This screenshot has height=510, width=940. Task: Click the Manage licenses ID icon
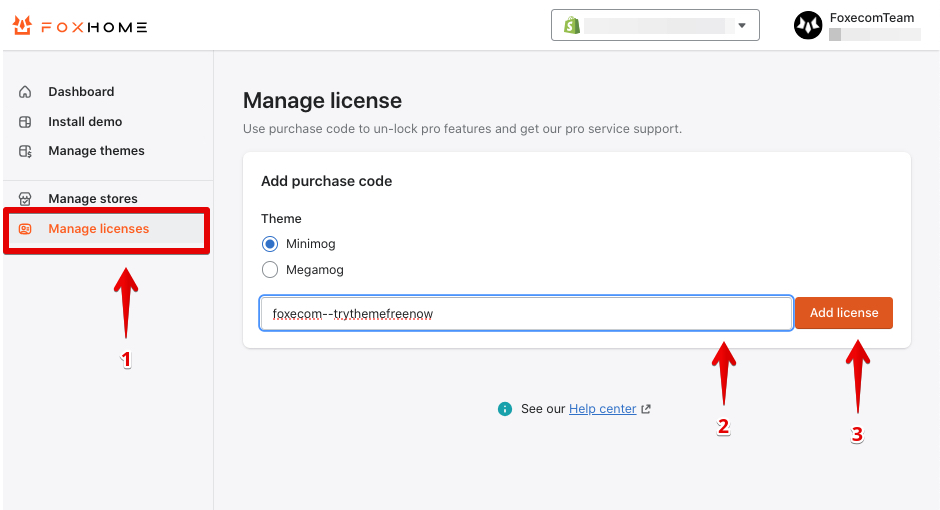(x=25, y=229)
